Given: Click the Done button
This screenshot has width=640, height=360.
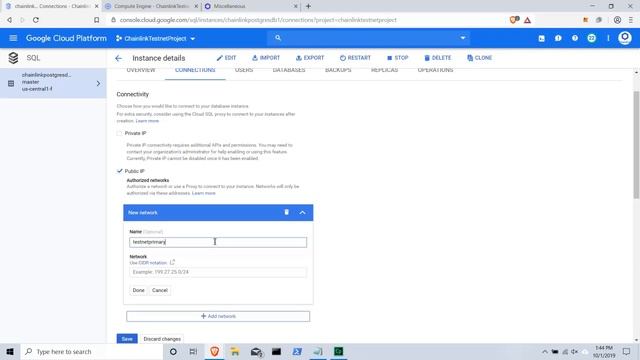Looking at the screenshot, I should [x=138, y=290].
